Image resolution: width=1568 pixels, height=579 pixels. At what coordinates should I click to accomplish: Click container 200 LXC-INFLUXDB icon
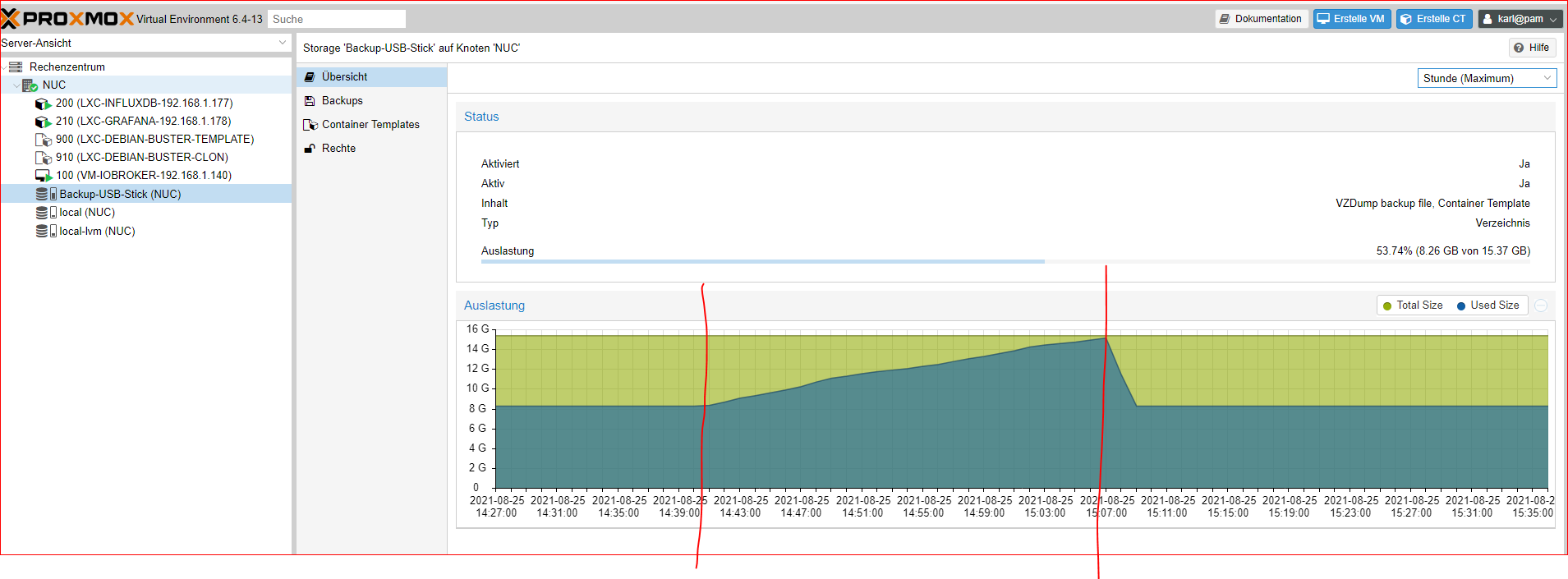coord(43,103)
